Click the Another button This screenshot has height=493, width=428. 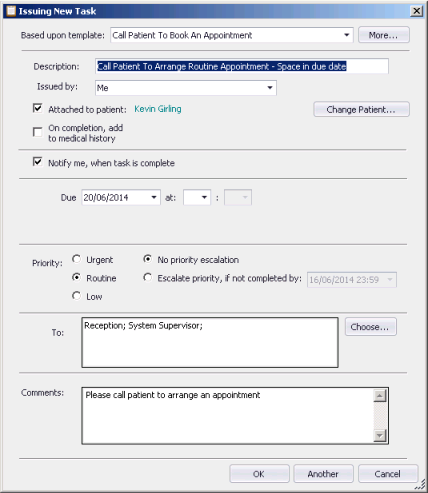coord(323,474)
